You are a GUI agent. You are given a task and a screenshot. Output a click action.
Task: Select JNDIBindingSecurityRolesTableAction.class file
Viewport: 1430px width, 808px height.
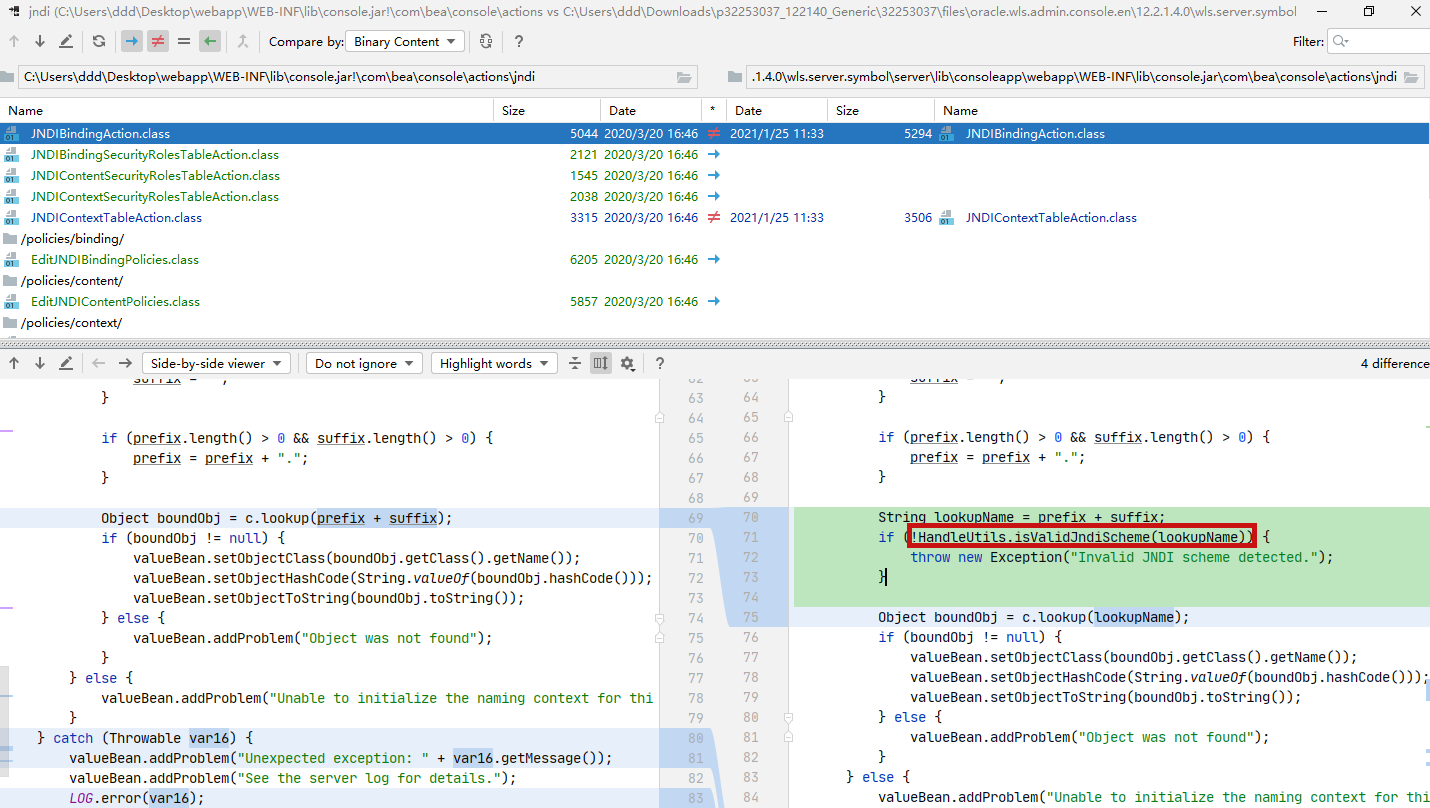pos(155,154)
